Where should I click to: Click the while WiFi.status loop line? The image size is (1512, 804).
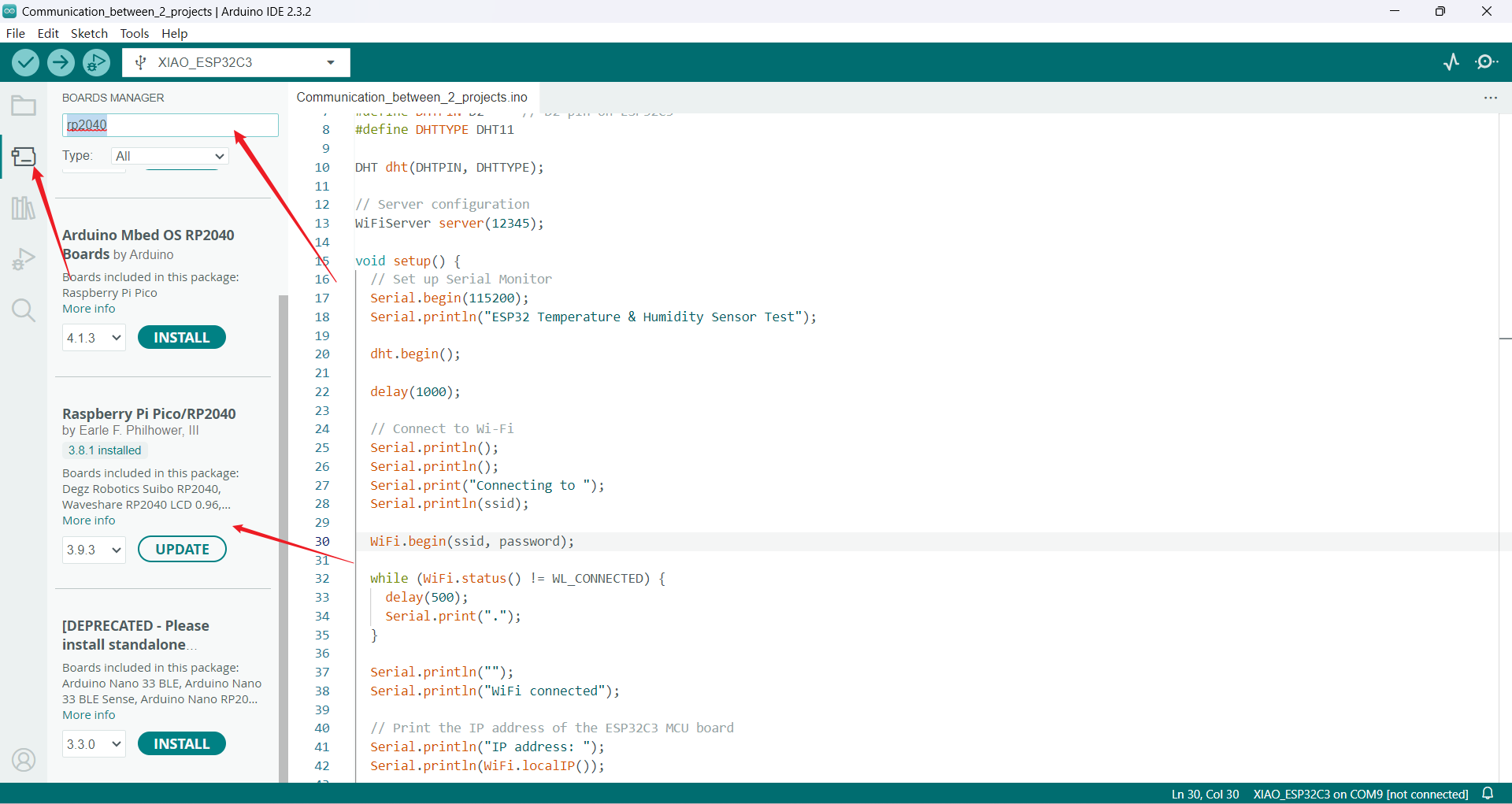518,578
